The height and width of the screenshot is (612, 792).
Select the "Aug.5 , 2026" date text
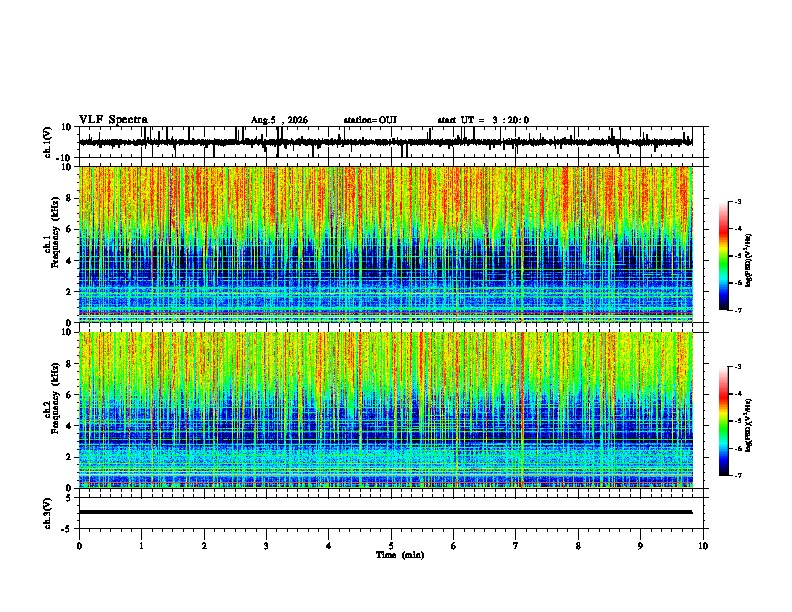[x=279, y=120]
